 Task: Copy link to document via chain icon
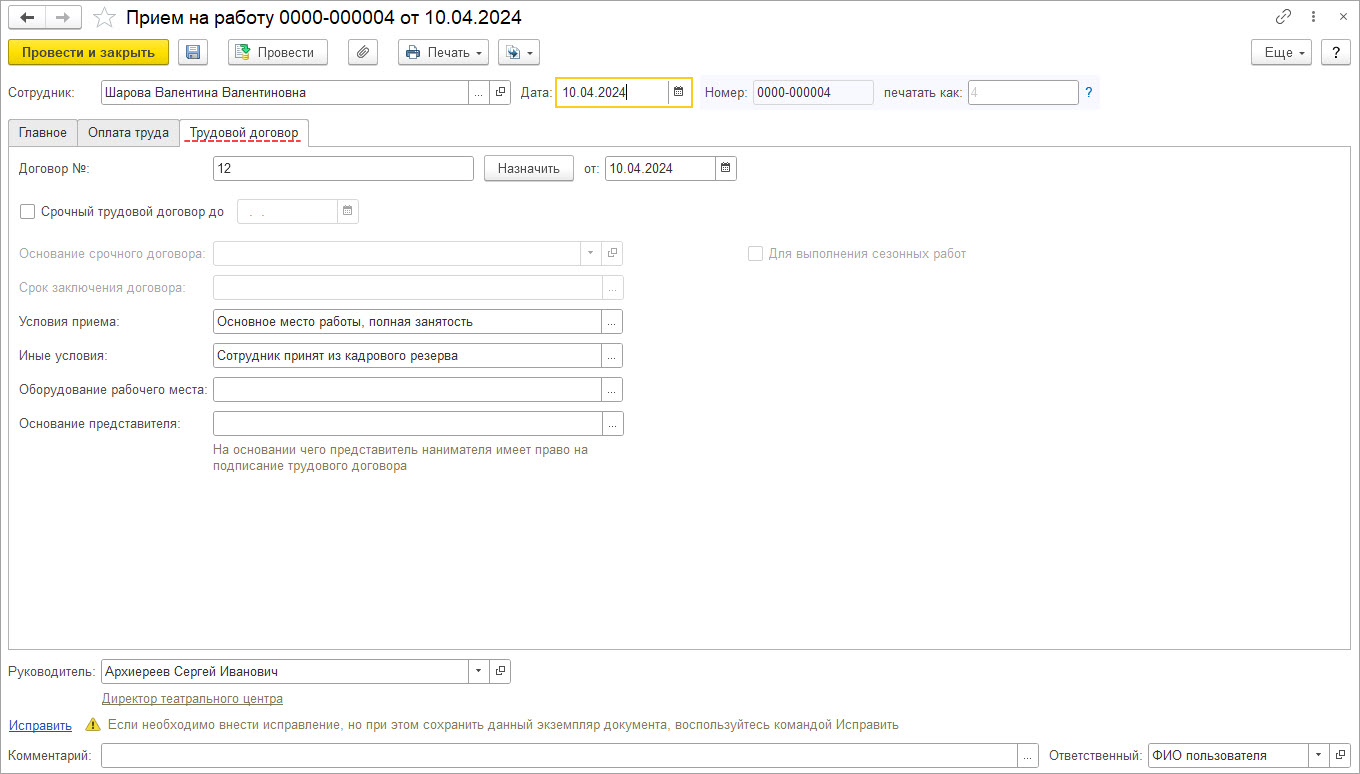1284,17
